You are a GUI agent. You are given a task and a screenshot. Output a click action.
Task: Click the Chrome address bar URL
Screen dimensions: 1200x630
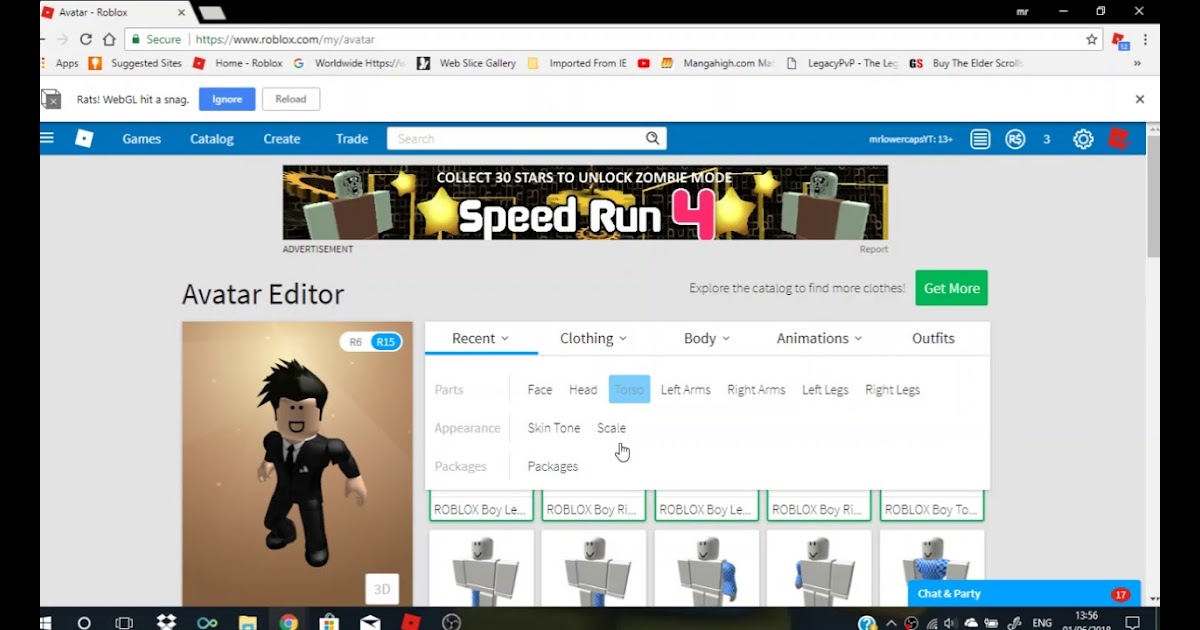point(285,39)
